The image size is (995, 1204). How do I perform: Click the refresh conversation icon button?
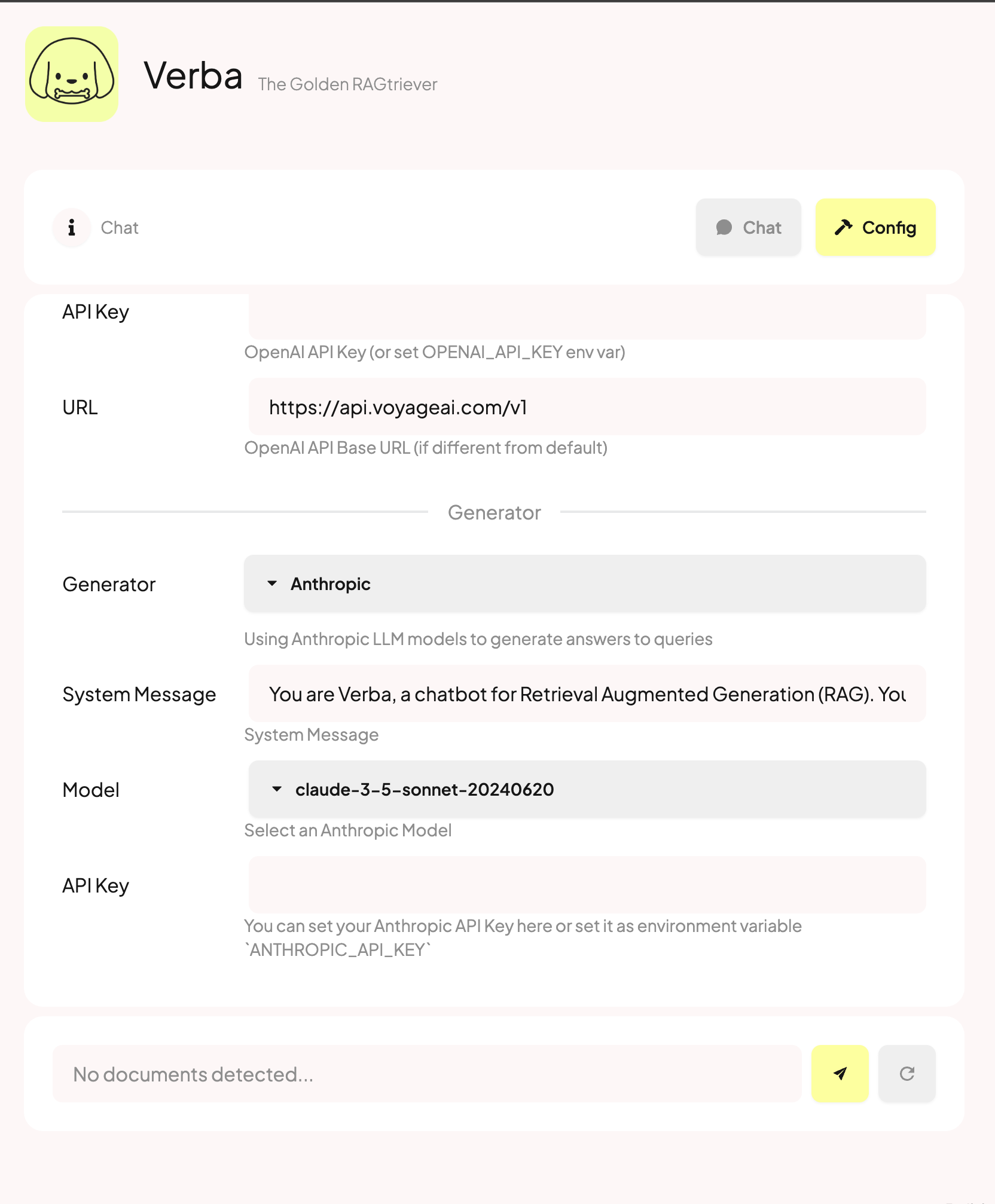(907, 1074)
